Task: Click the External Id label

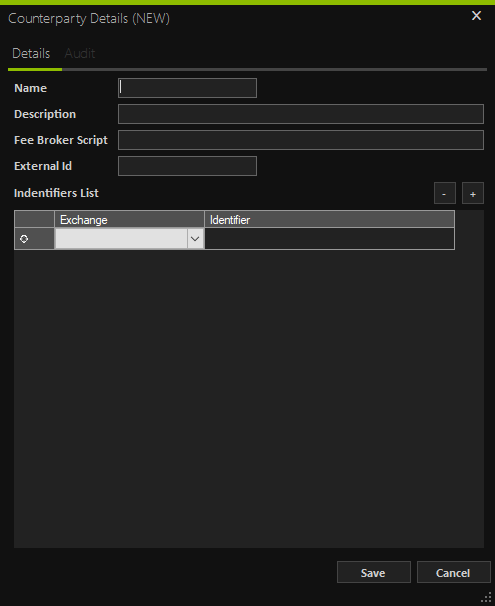Action: 43,166
